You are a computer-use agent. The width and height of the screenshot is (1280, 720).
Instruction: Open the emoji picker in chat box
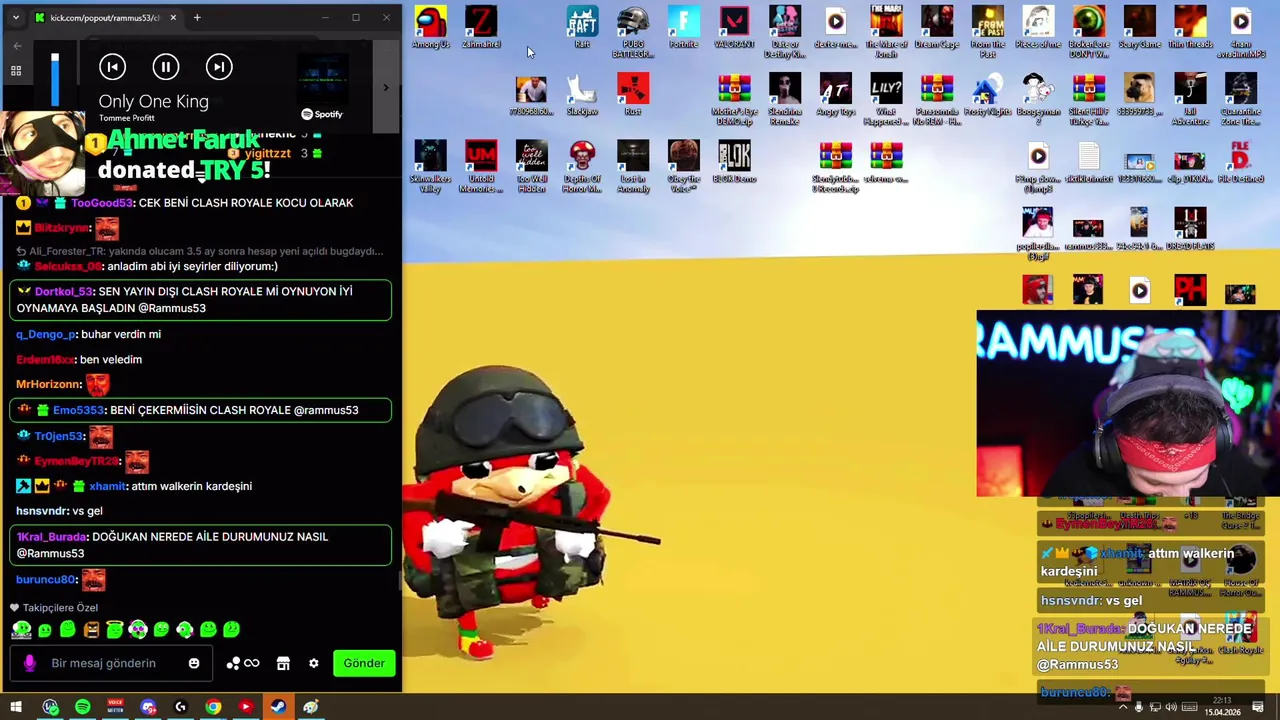click(x=194, y=663)
